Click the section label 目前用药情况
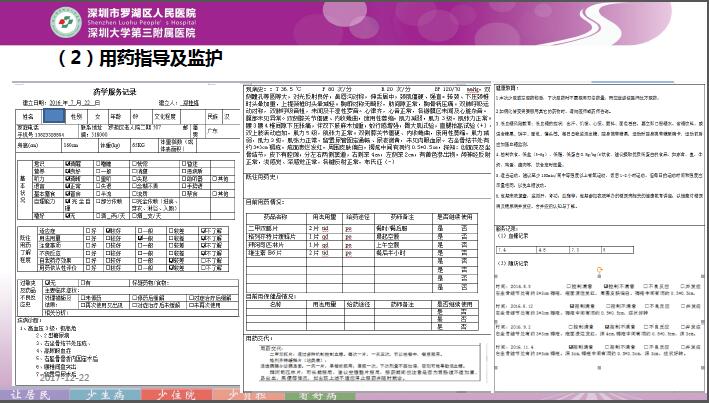This screenshot has width=709, height=403. [265, 202]
